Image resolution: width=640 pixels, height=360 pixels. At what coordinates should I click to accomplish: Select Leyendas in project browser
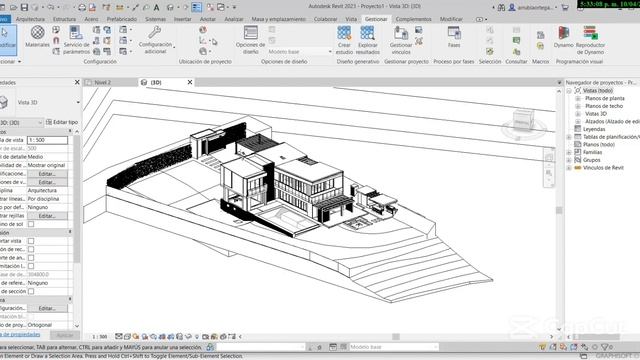[x=594, y=129]
